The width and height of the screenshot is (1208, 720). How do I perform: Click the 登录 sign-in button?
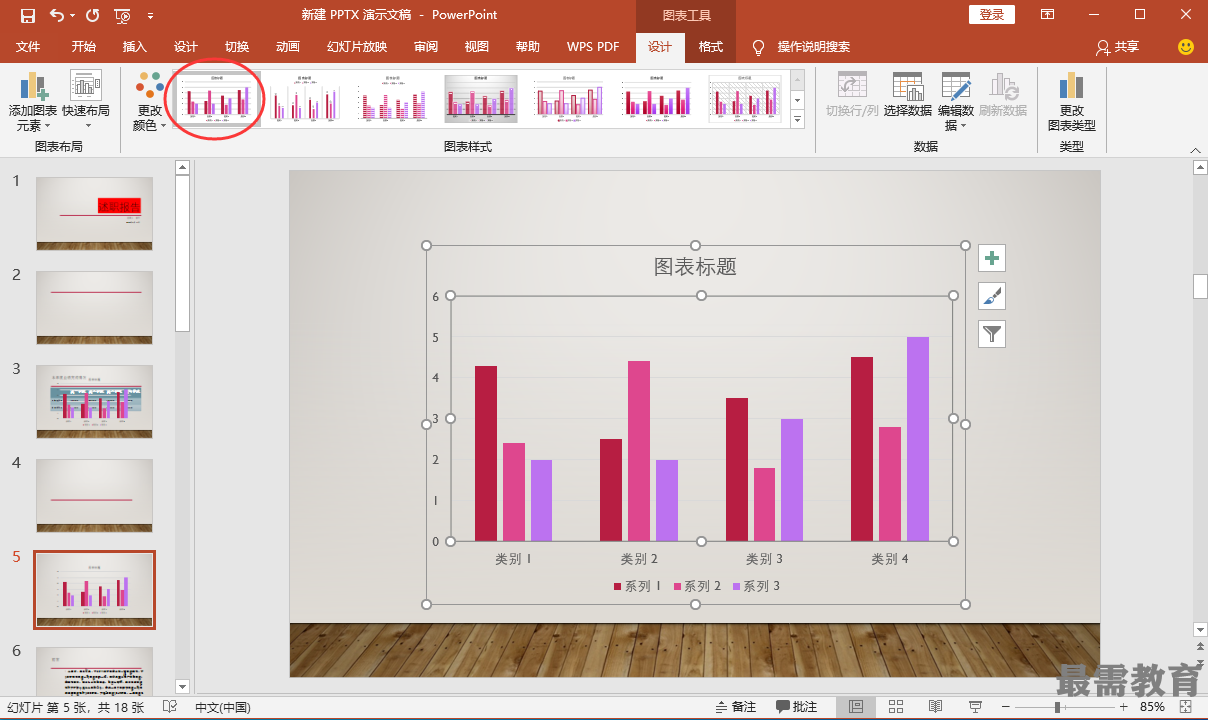point(992,15)
